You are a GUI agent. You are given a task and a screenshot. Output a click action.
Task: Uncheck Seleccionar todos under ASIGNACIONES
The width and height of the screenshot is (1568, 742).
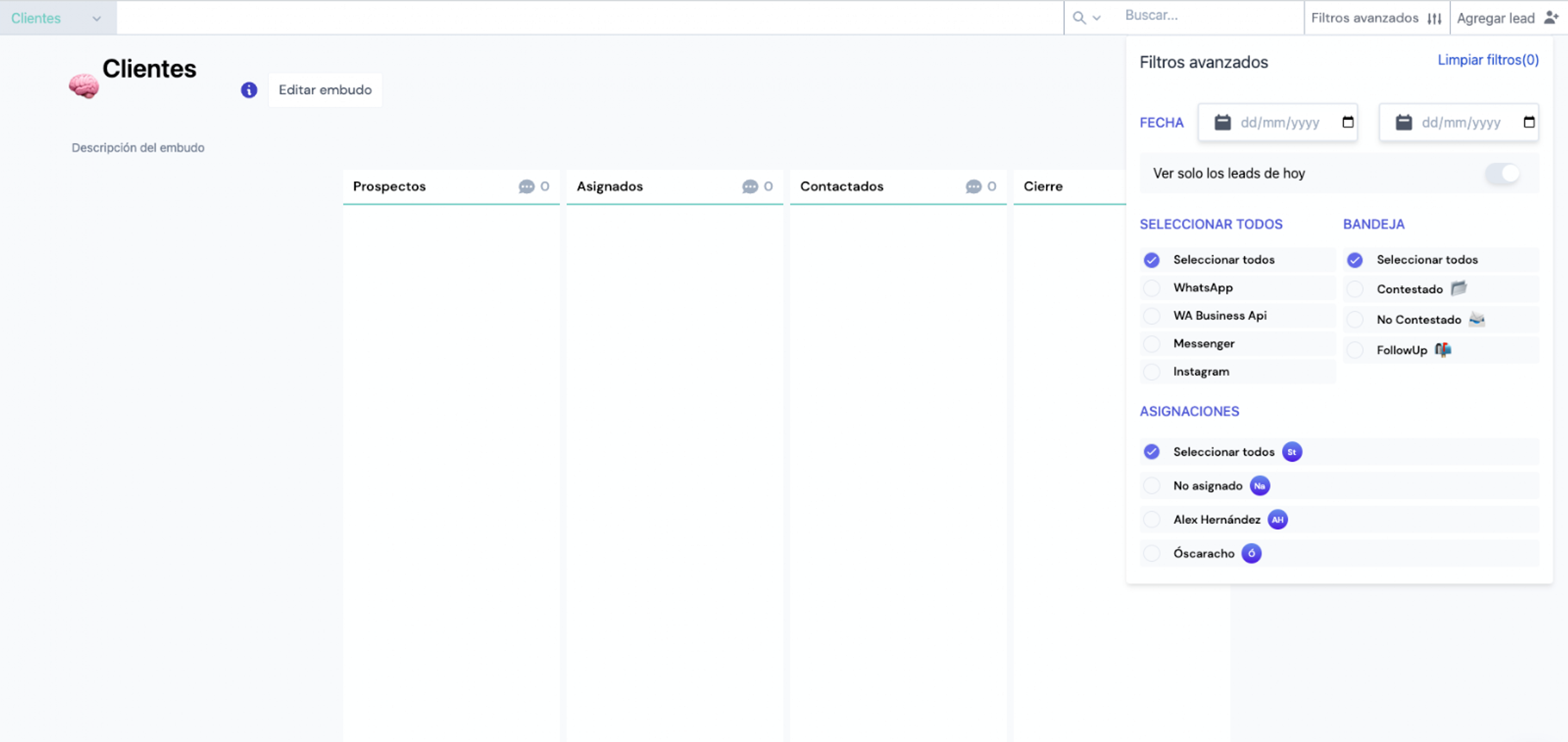click(1151, 452)
